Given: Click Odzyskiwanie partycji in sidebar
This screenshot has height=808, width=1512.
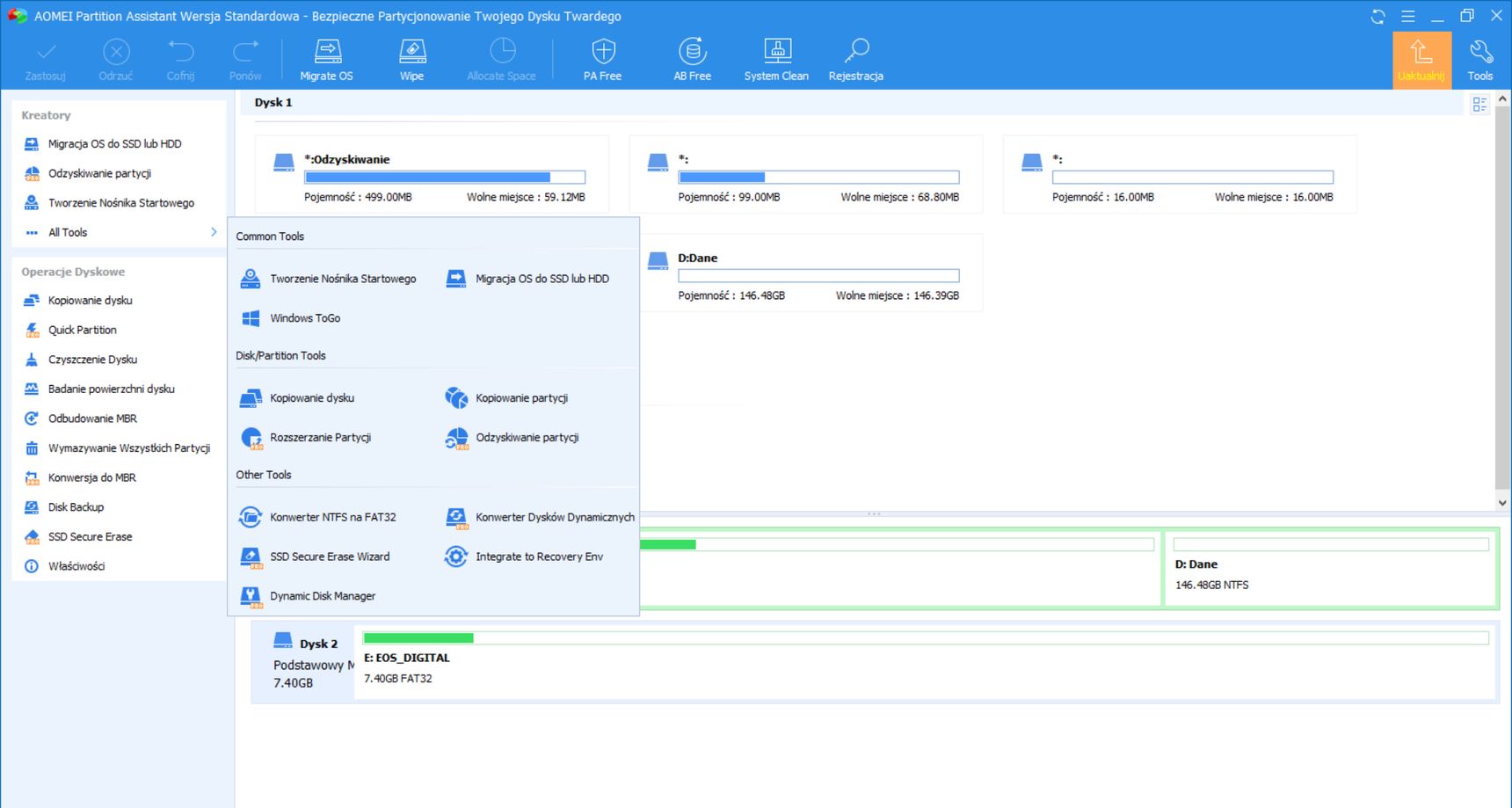Looking at the screenshot, I should click(99, 173).
